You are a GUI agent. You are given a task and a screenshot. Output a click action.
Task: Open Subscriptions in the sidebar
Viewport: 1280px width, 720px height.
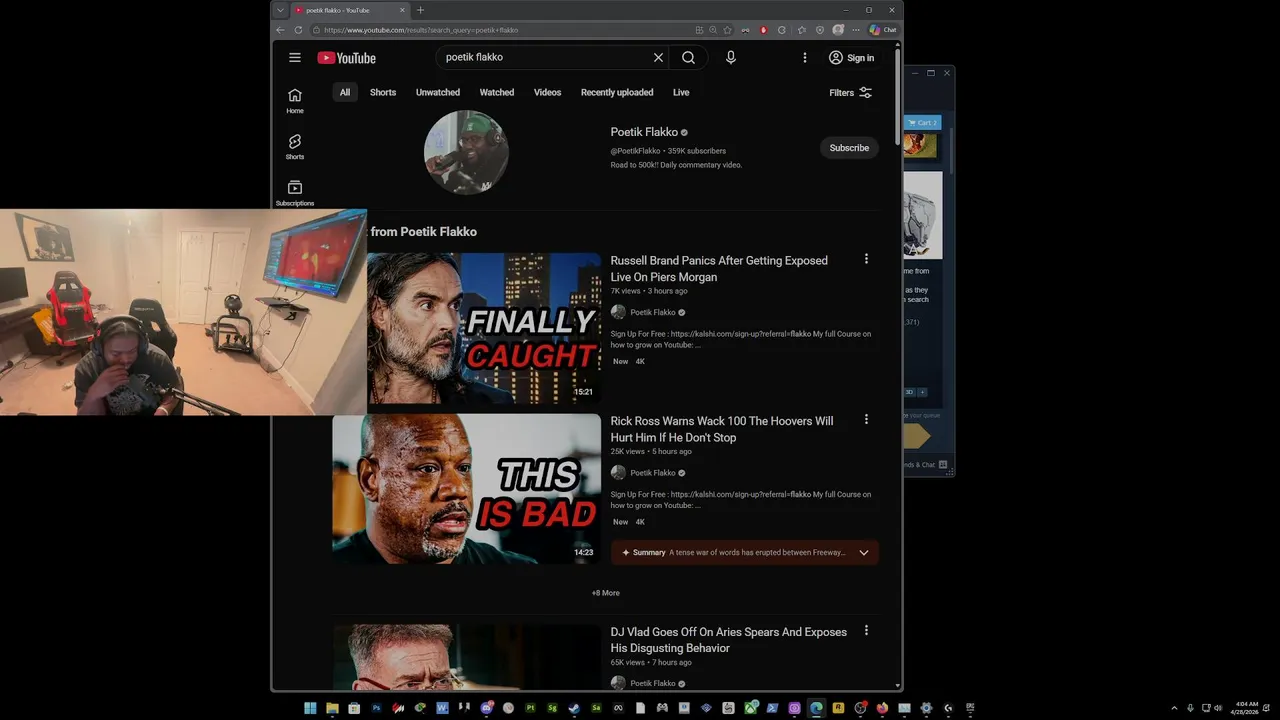[295, 193]
